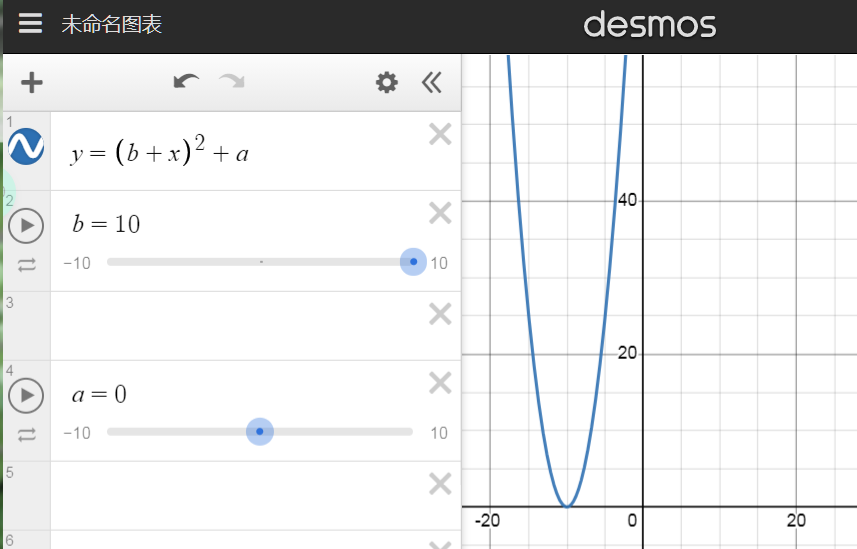The width and height of the screenshot is (857, 549).
Task: Play the a slider animation
Action: 26,395
